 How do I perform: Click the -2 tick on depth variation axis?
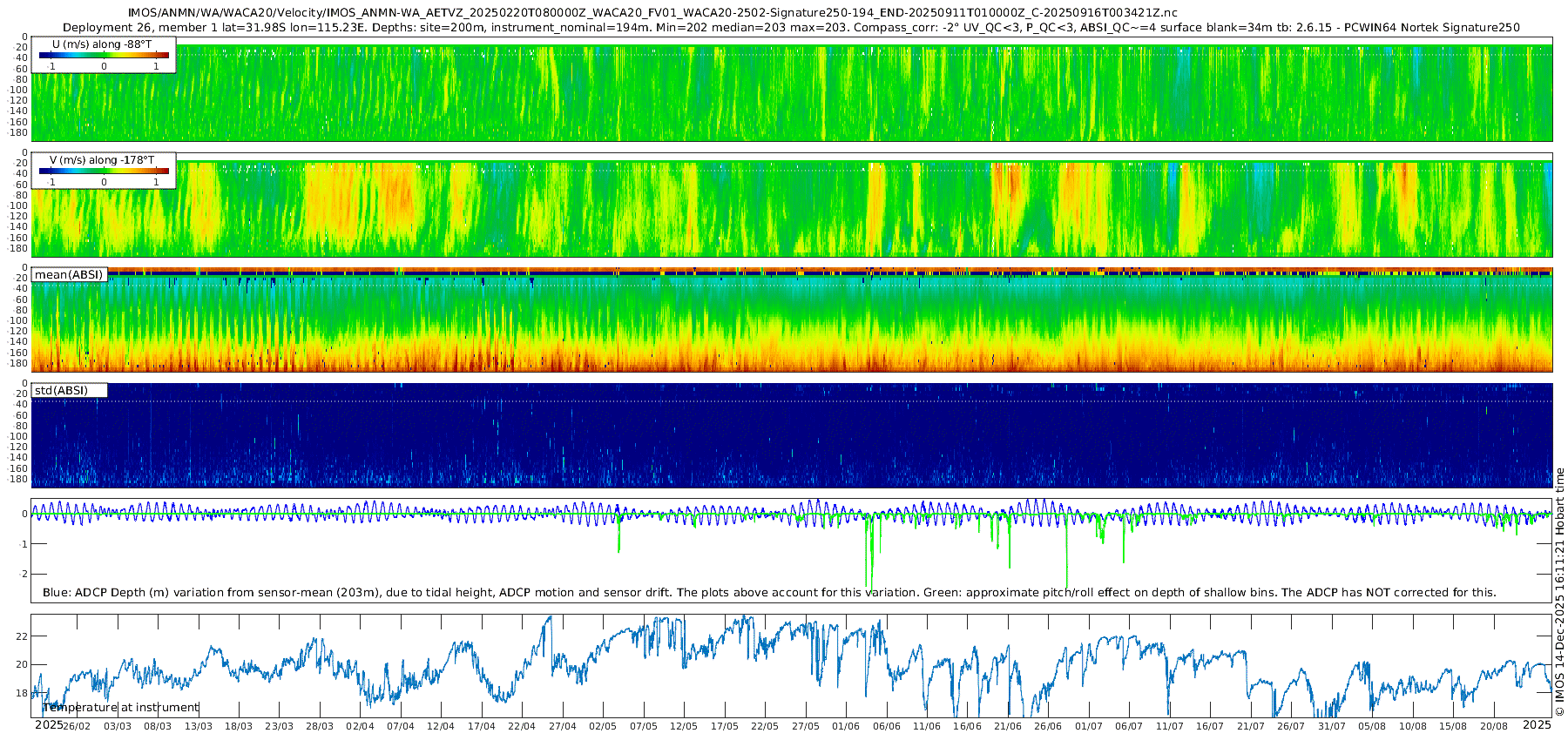click(x=23, y=574)
